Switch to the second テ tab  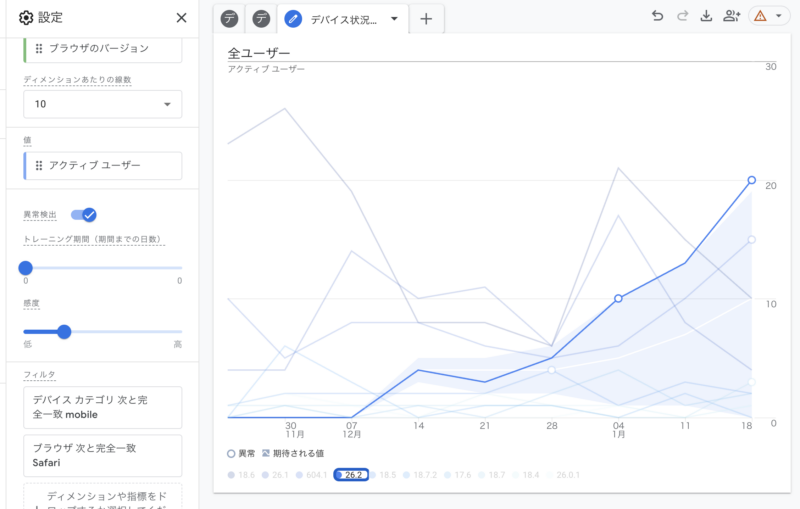pyautogui.click(x=261, y=19)
